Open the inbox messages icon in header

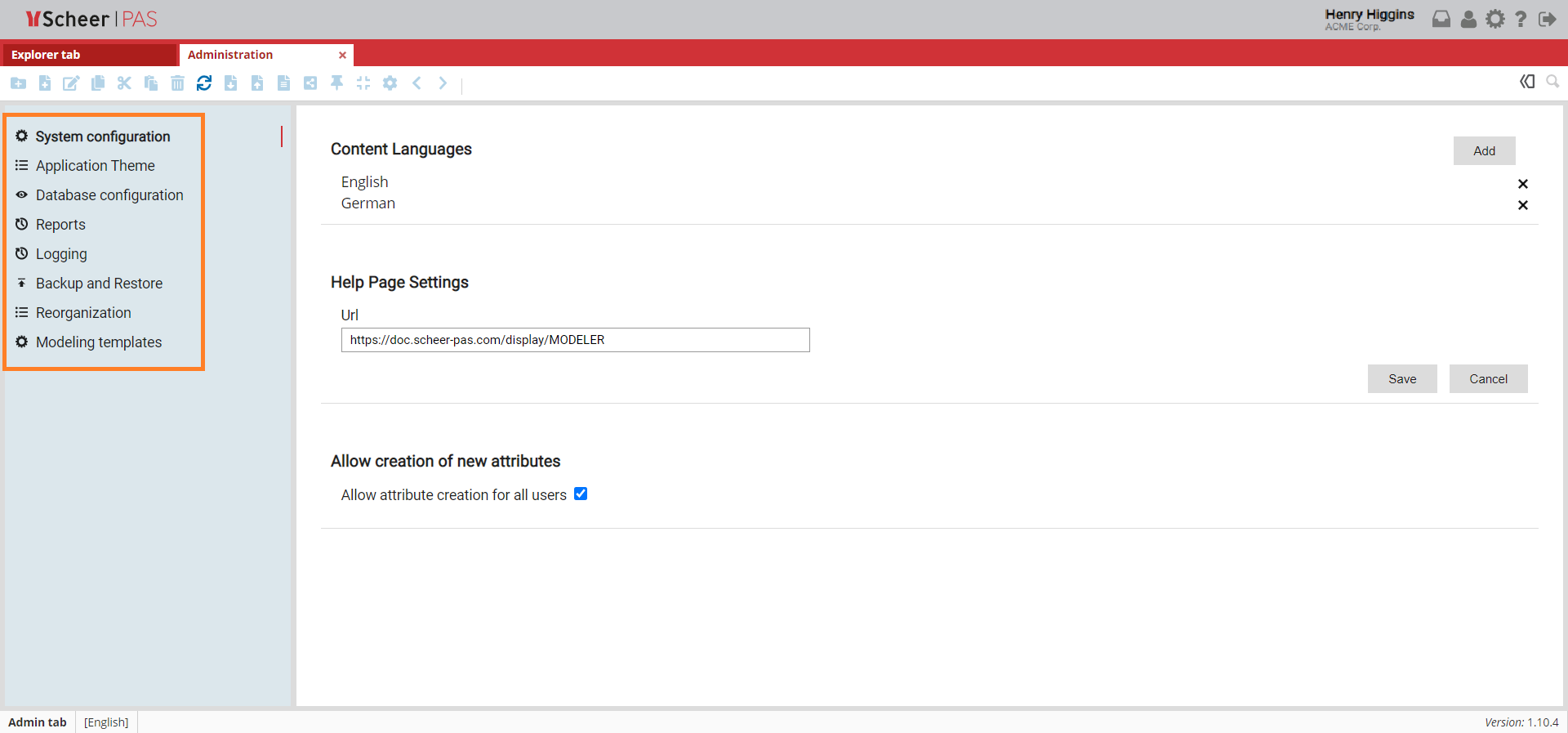pos(1441,19)
